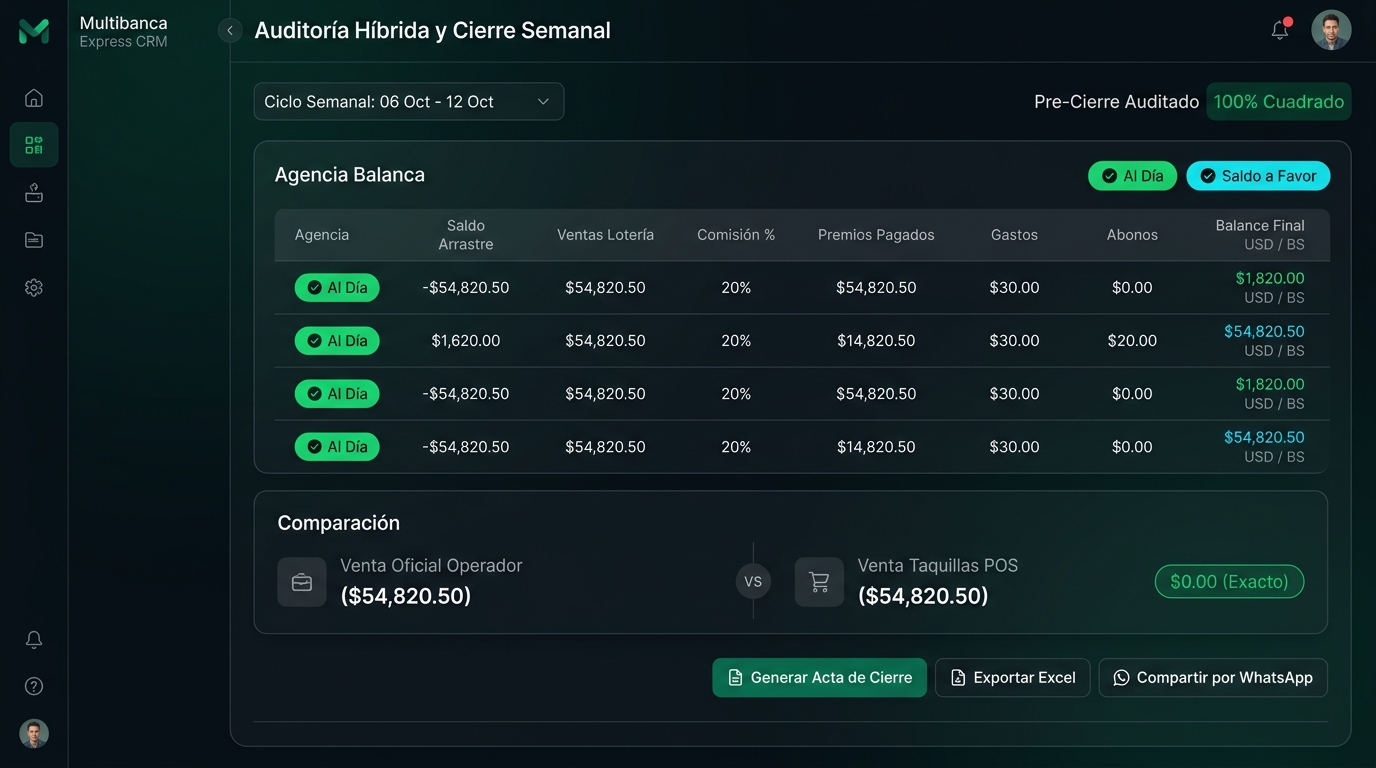This screenshot has height=768, width=1376.
Task: Click the 100% Cuadrado status badge
Action: [x=1279, y=102]
